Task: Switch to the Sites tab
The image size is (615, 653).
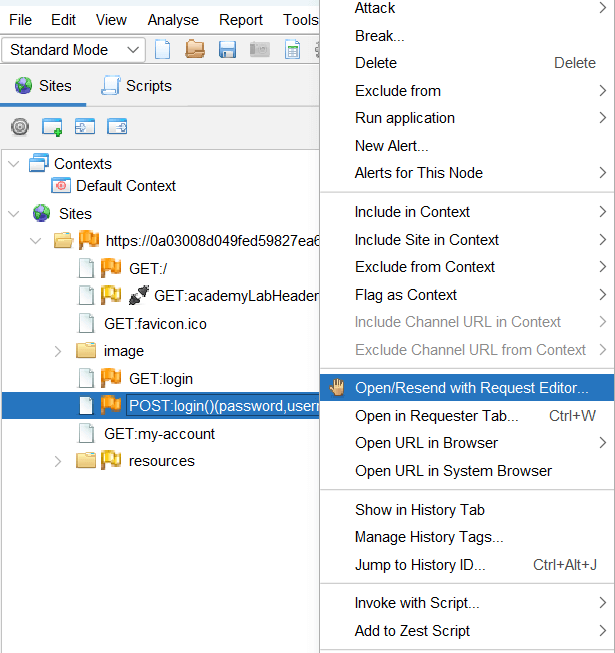Action: pos(43,86)
